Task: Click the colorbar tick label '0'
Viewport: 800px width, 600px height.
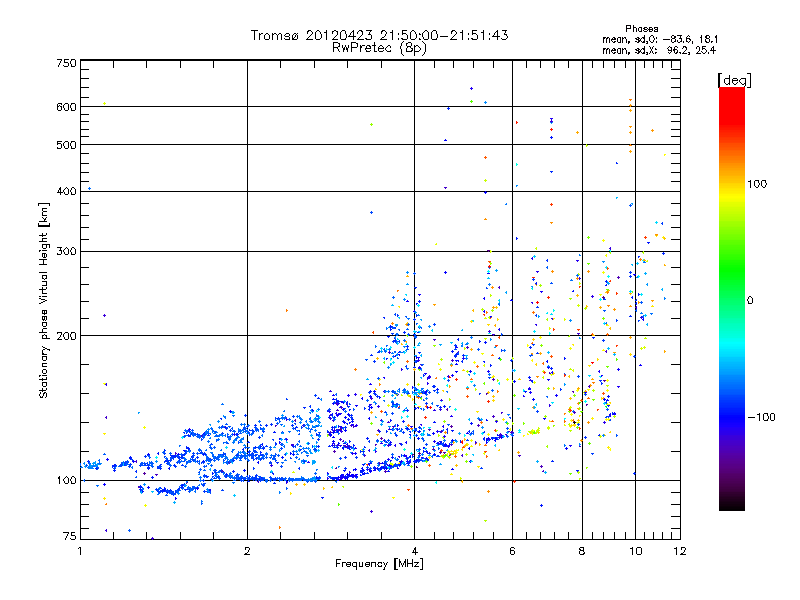Action: (750, 300)
